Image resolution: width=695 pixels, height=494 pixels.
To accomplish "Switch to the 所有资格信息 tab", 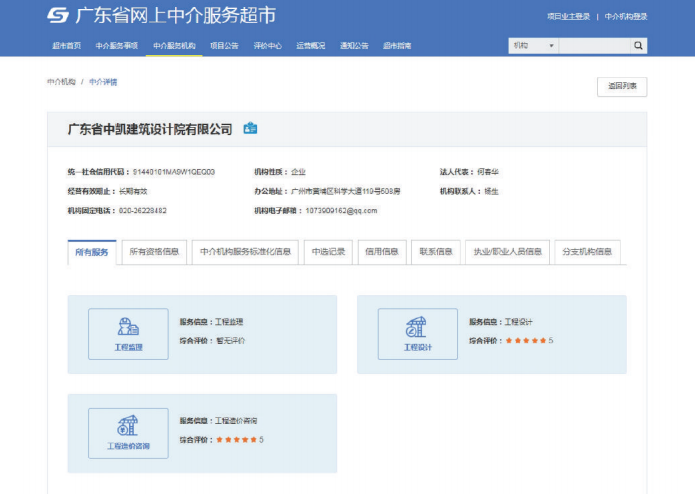I will (x=154, y=252).
